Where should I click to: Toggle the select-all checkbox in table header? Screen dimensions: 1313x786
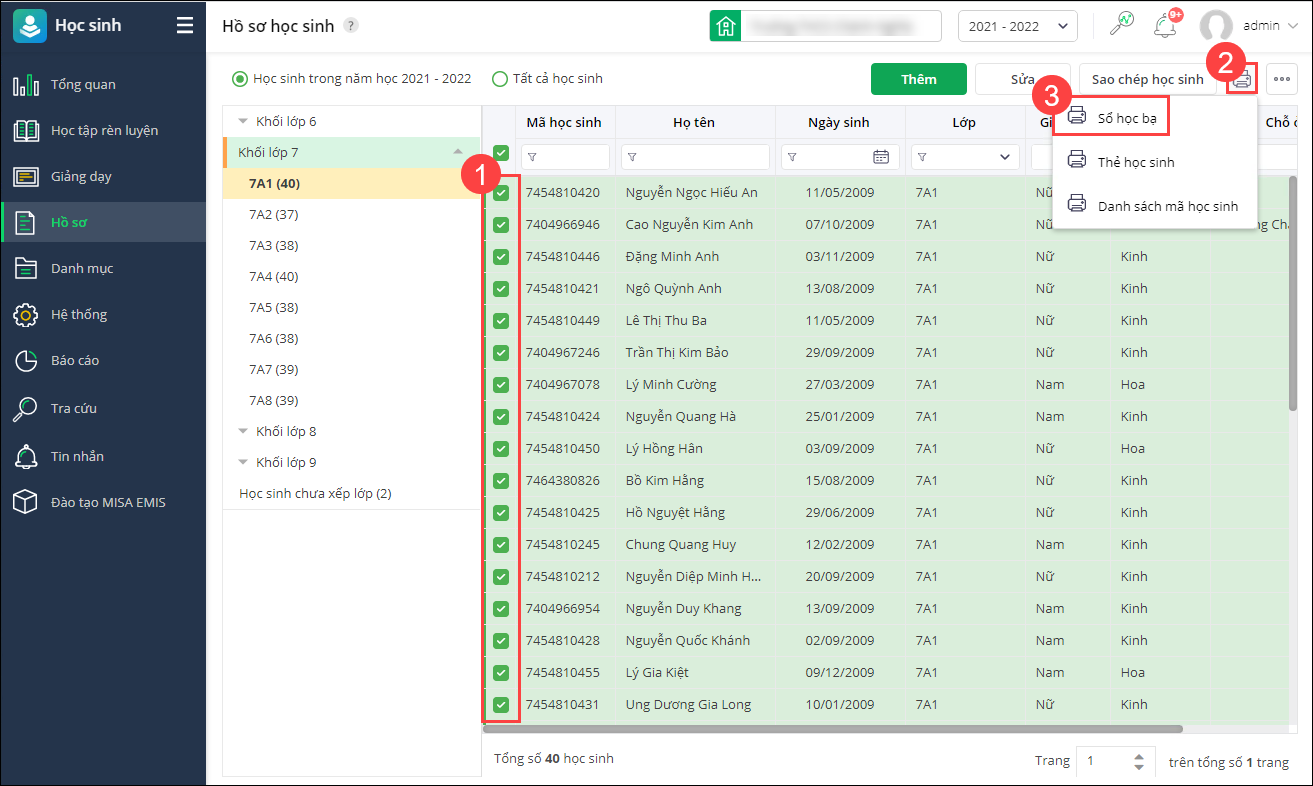501,153
